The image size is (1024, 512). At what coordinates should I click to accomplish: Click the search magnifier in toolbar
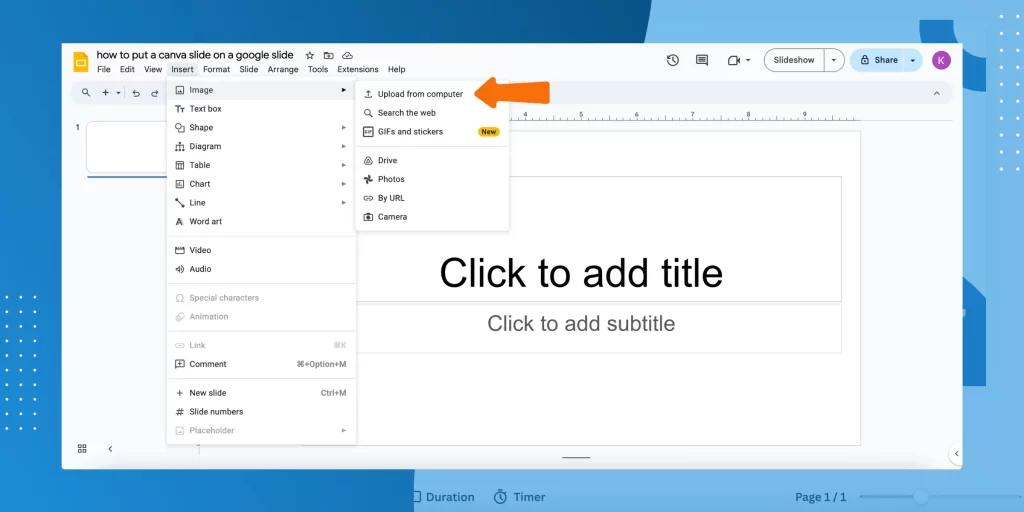(86, 93)
